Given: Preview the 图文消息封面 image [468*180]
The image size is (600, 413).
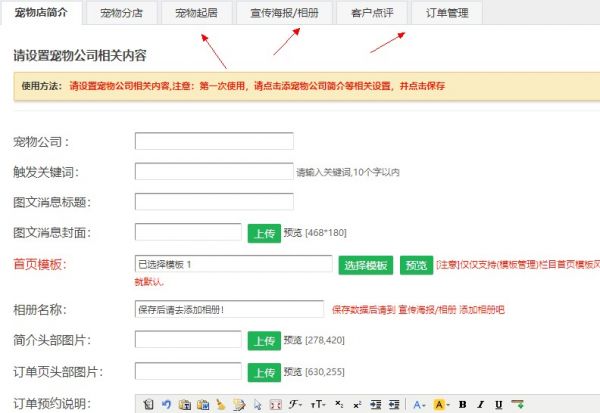Looking at the screenshot, I should (293, 233).
